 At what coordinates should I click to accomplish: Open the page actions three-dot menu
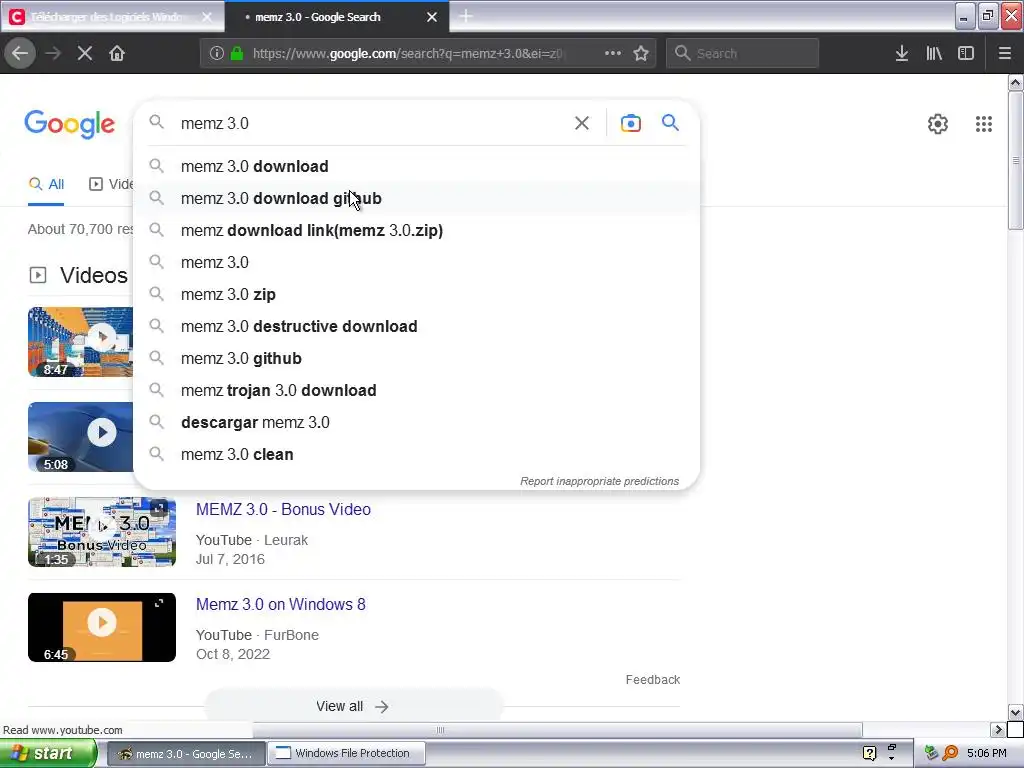tap(613, 53)
